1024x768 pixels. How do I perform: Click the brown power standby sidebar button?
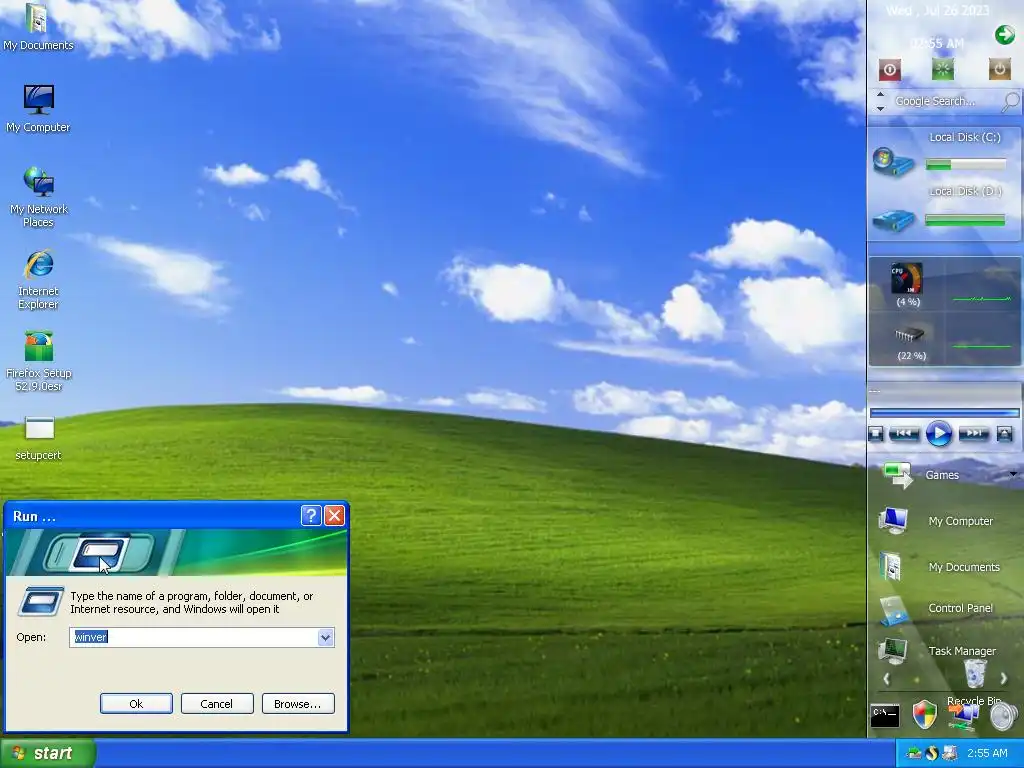coord(999,69)
